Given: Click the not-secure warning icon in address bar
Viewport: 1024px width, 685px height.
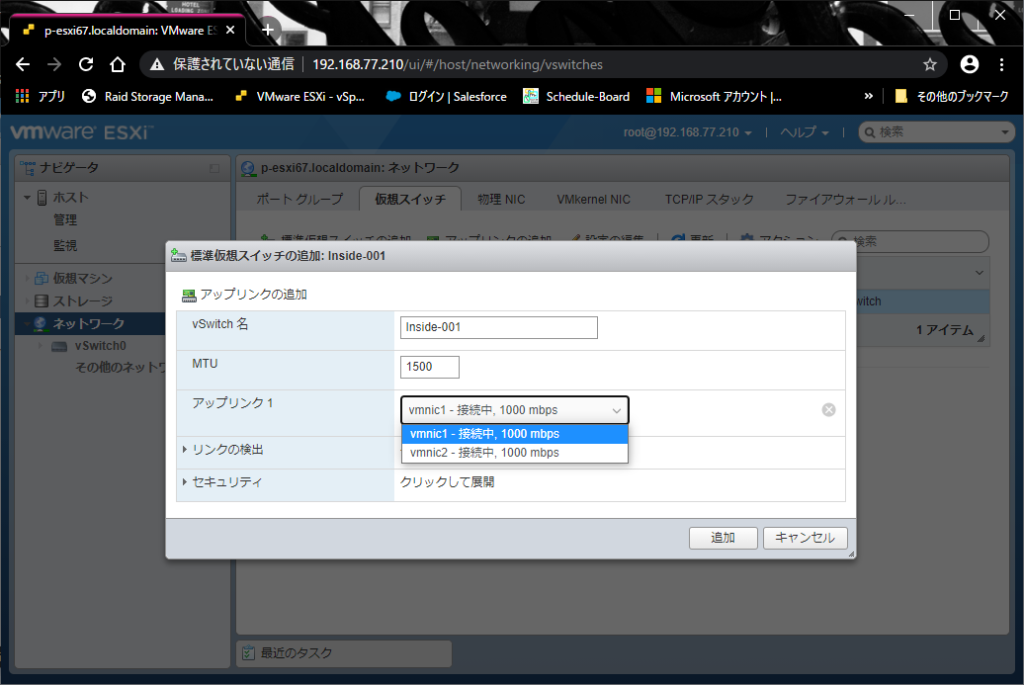Looking at the screenshot, I should (x=157, y=64).
